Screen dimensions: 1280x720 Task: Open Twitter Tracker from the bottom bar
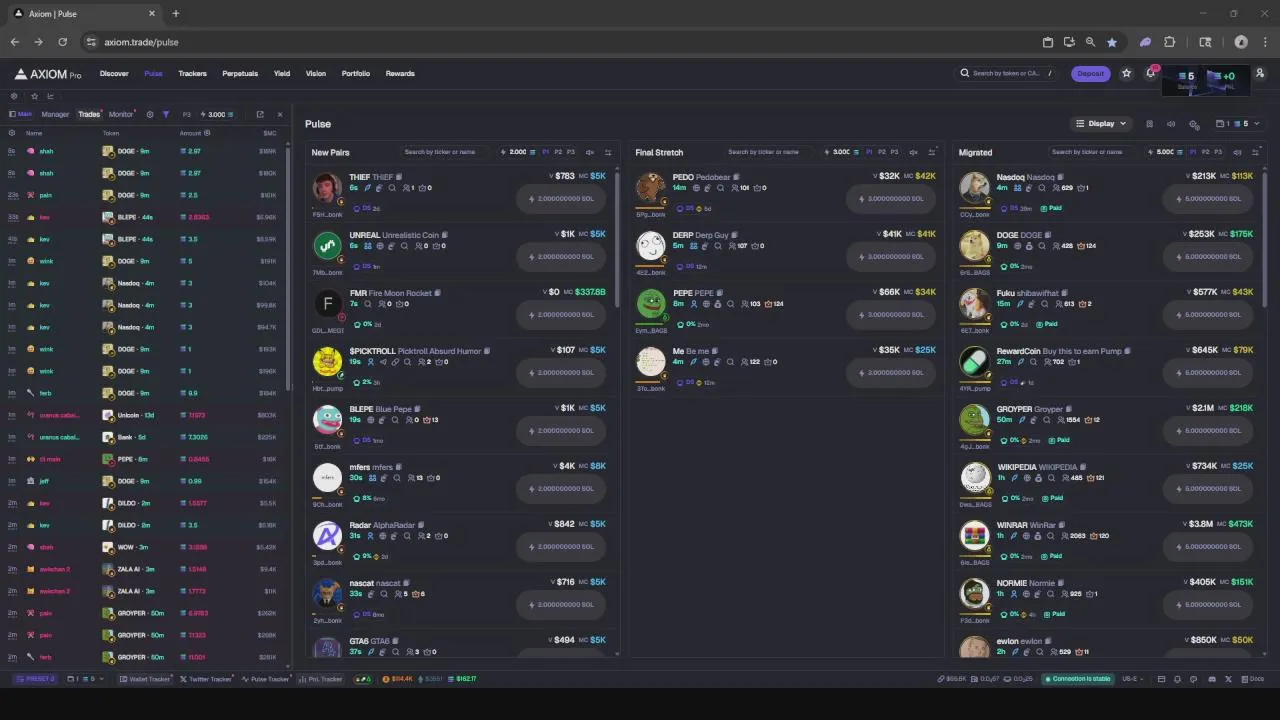click(206, 679)
